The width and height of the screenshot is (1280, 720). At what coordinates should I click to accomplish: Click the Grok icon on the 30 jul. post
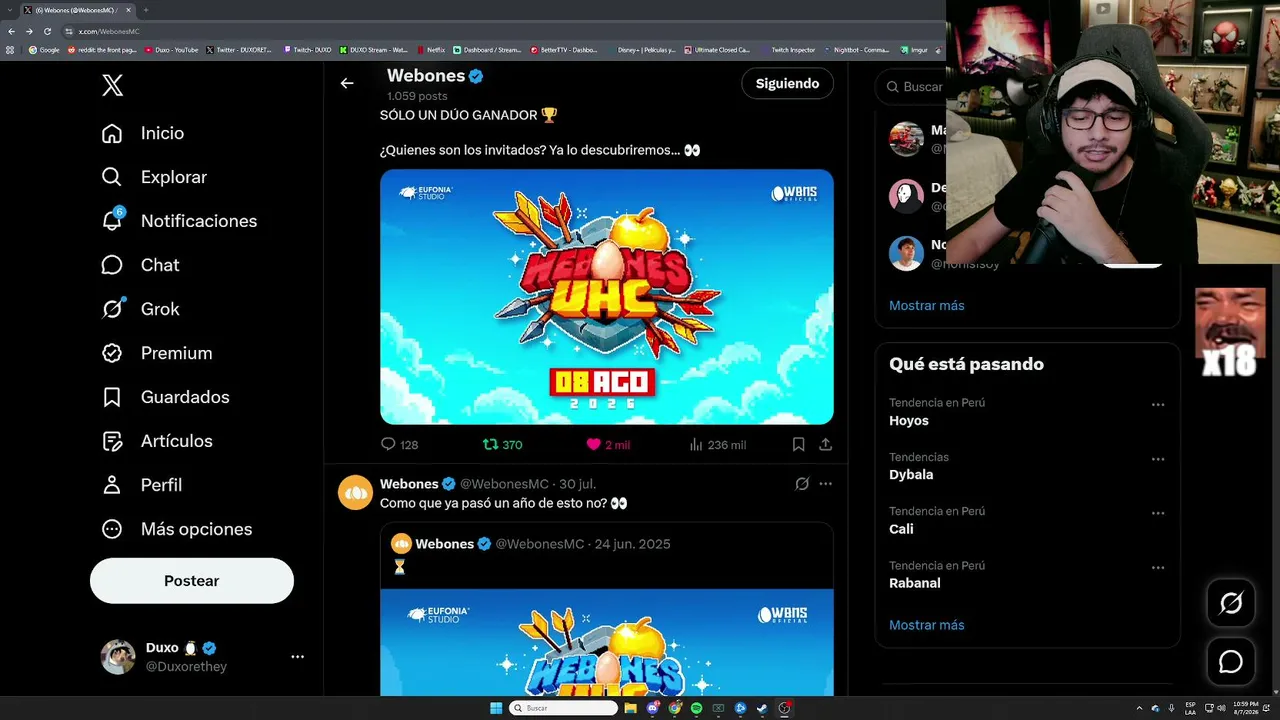[802, 484]
